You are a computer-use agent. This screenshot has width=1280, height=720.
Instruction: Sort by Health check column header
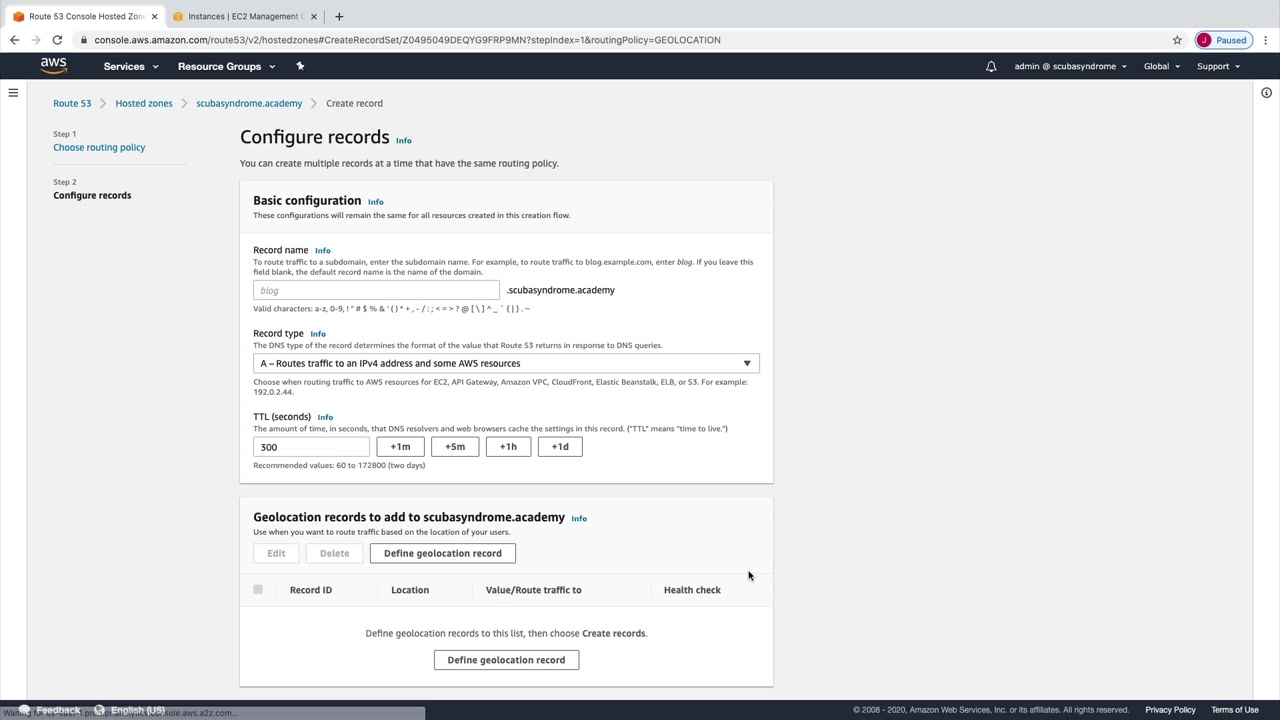click(x=692, y=590)
